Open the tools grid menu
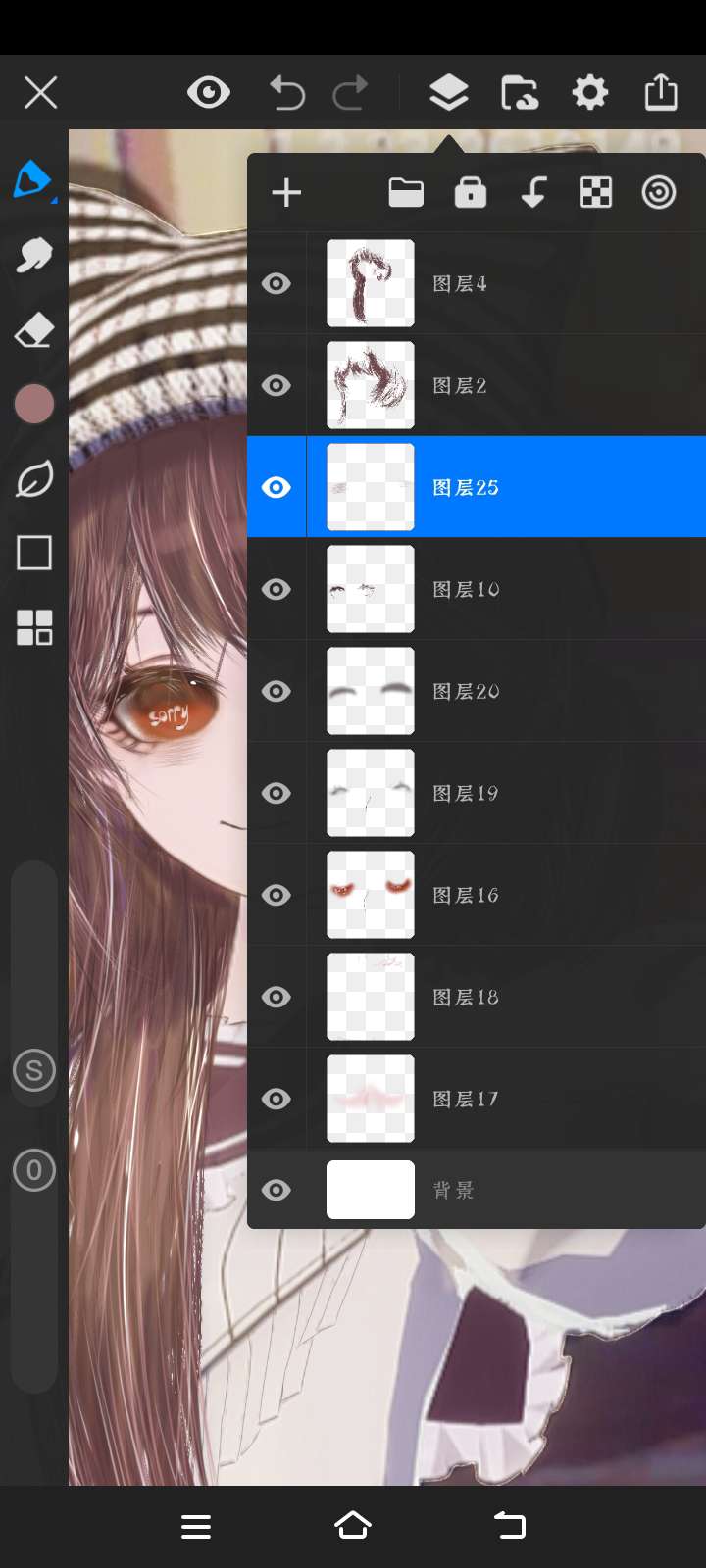Screen dimensions: 706x1568 (34, 627)
